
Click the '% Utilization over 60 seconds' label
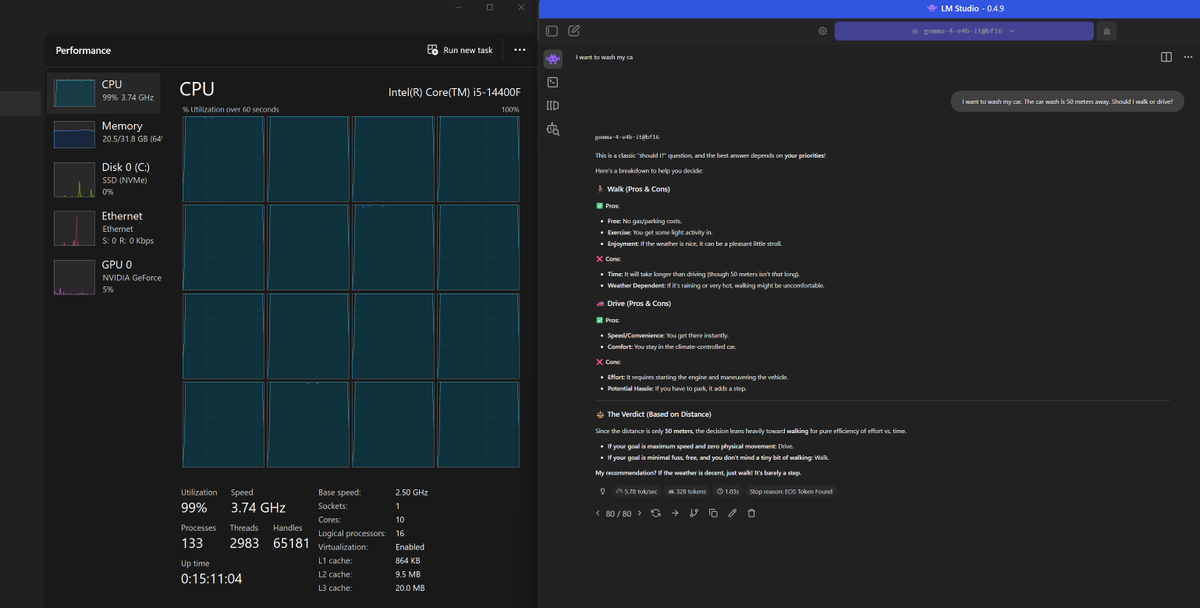230,109
